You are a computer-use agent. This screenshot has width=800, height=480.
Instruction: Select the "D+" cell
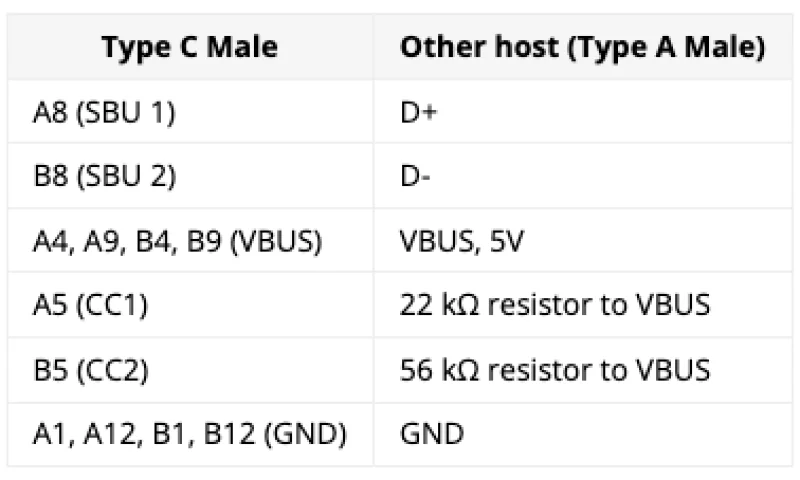(419, 113)
